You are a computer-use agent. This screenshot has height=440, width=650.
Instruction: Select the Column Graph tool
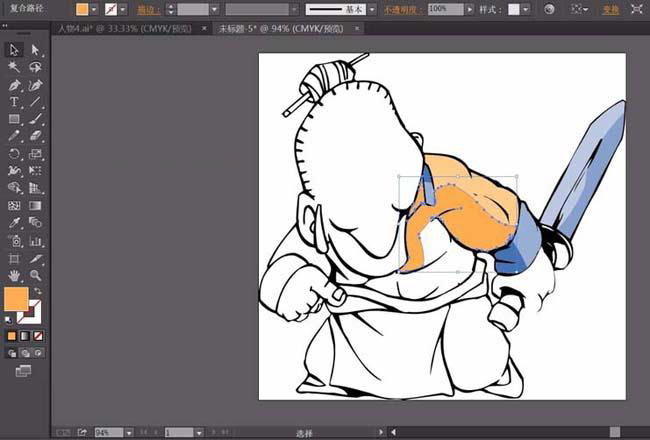tap(35, 241)
